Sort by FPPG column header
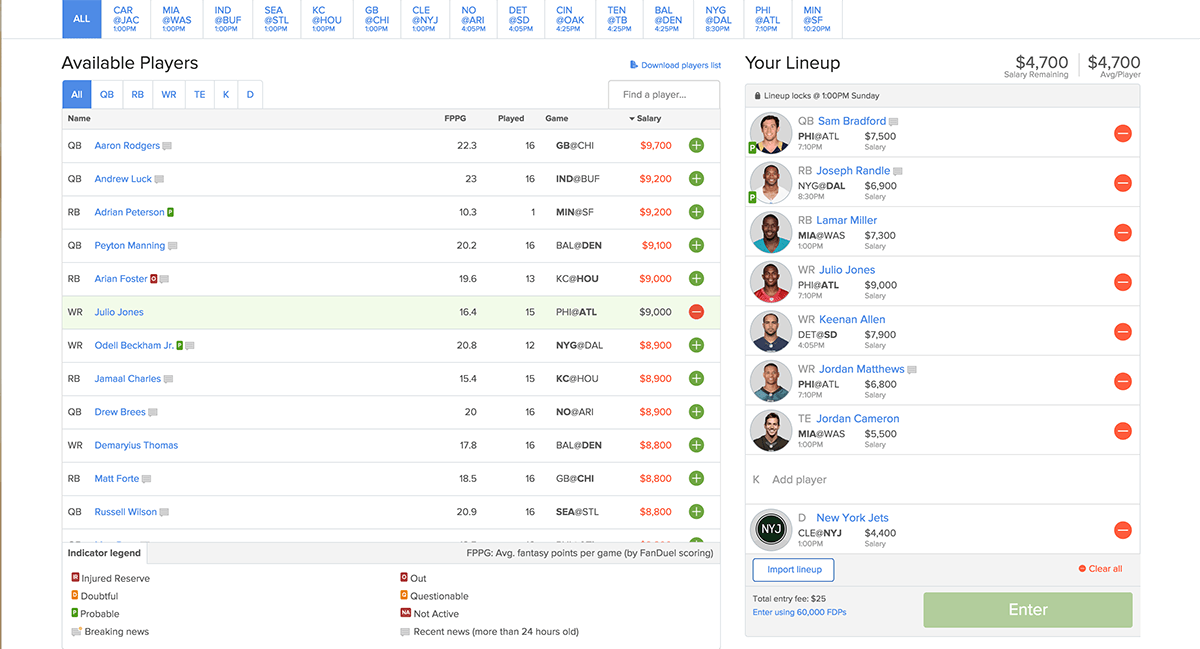Viewport: 1200px width, 649px height. (455, 118)
